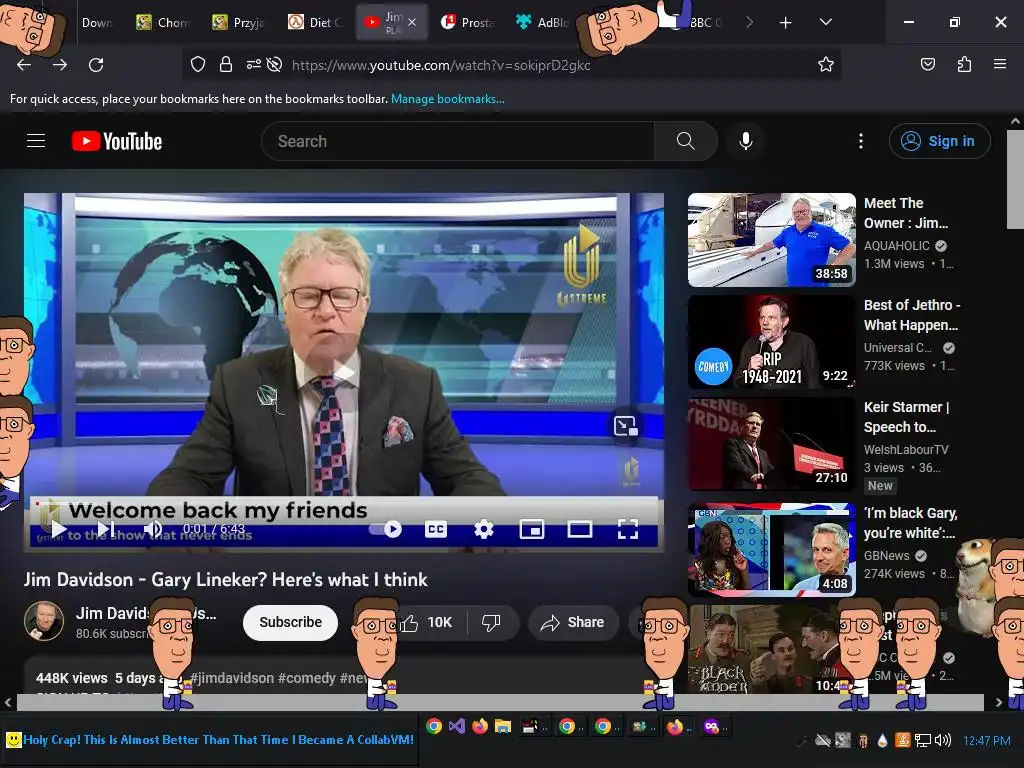Image resolution: width=1024 pixels, height=768 pixels.
Task: Dislike the video with thumbs down
Action: (x=491, y=623)
